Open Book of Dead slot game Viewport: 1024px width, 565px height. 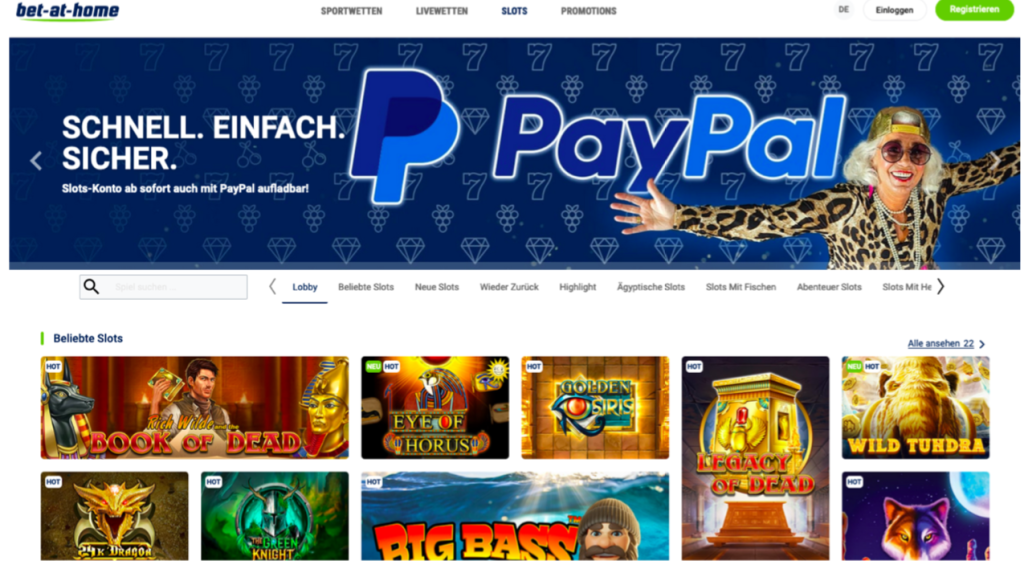[195, 408]
